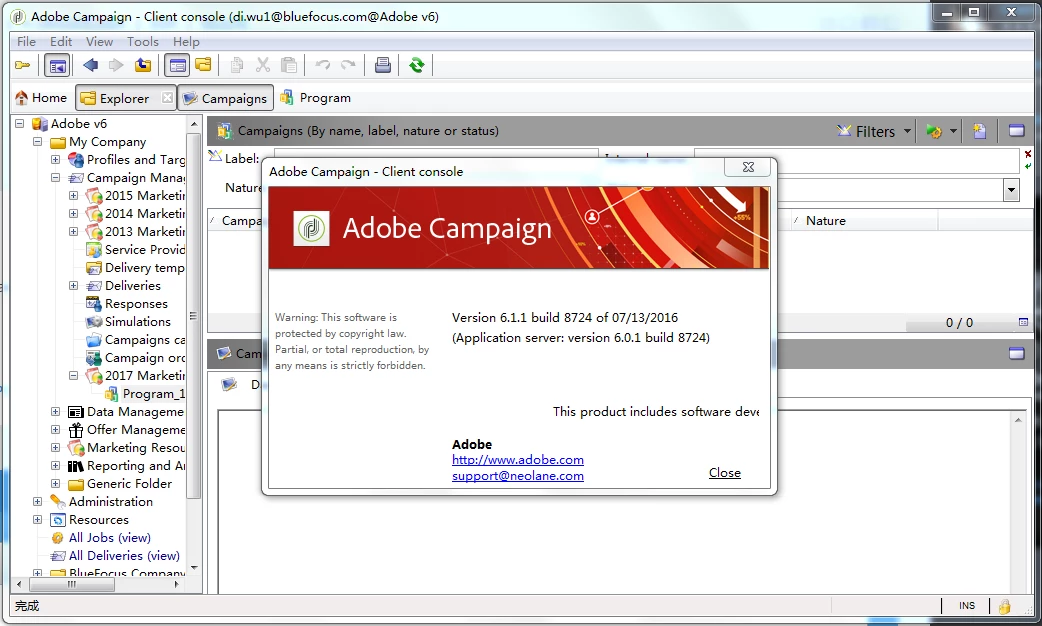Screen dimensions: 1042x626
Task: Click the Redo arrow icon
Action: click(348, 64)
